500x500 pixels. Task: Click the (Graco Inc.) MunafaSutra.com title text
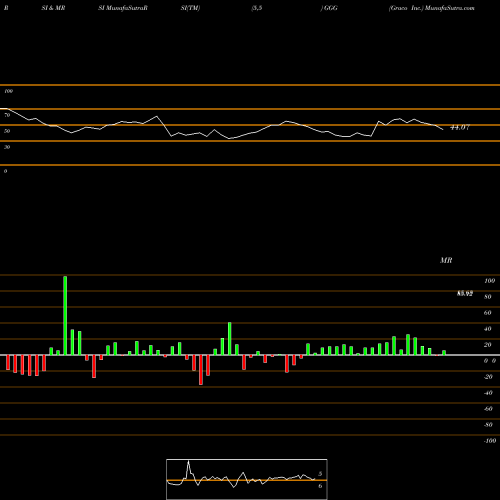point(432,8)
